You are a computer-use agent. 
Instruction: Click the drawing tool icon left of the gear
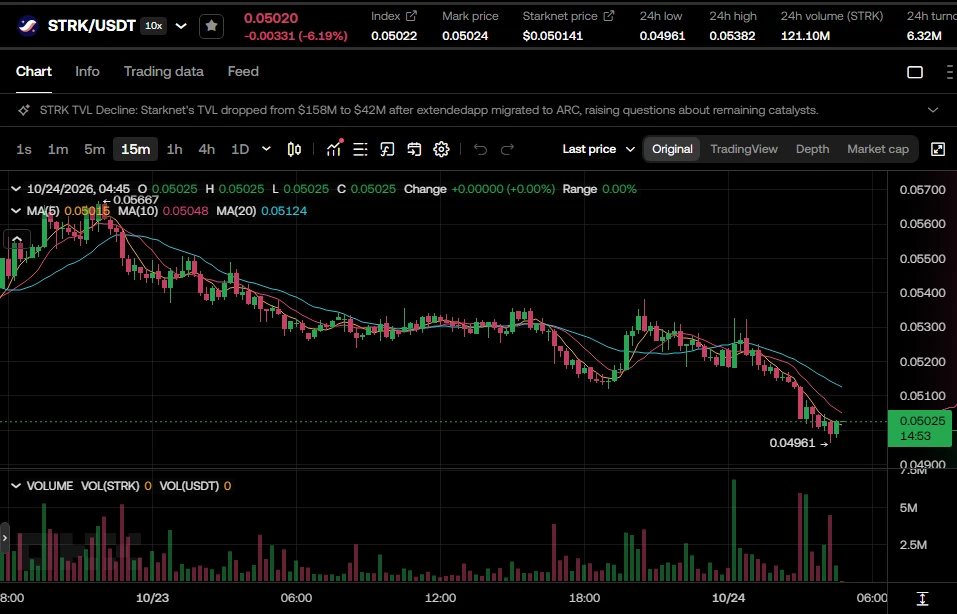pyautogui.click(x=414, y=149)
